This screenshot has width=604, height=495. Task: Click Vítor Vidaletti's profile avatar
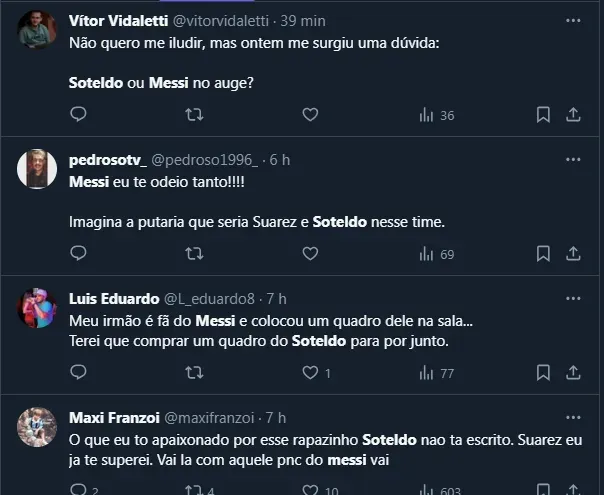(37, 30)
